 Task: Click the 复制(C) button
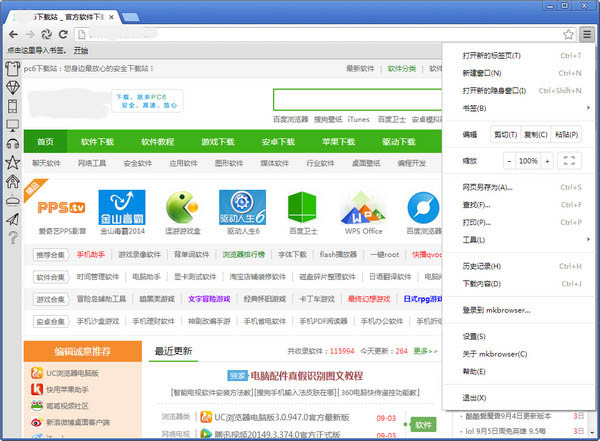coord(536,134)
